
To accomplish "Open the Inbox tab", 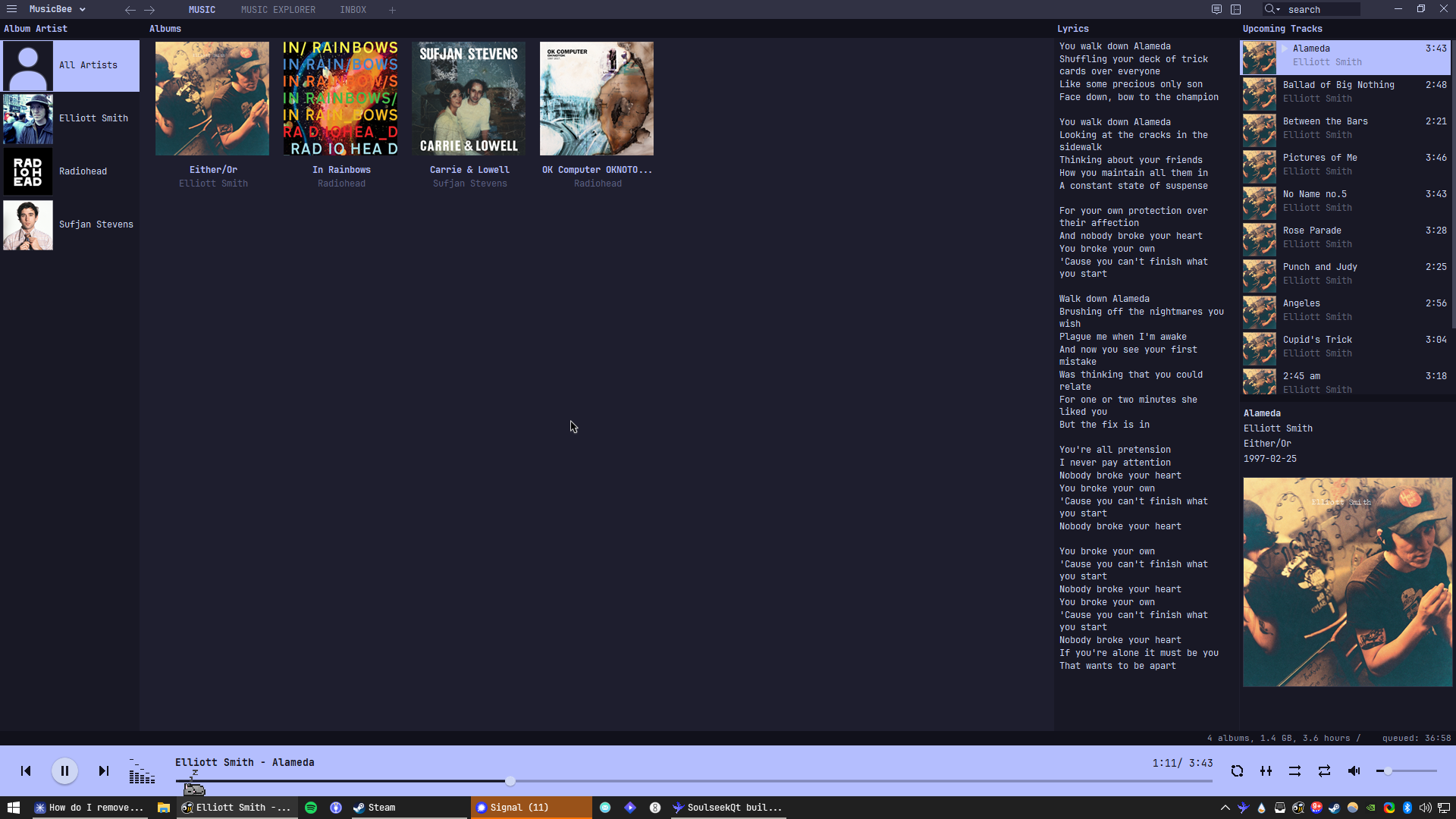I will click(353, 10).
